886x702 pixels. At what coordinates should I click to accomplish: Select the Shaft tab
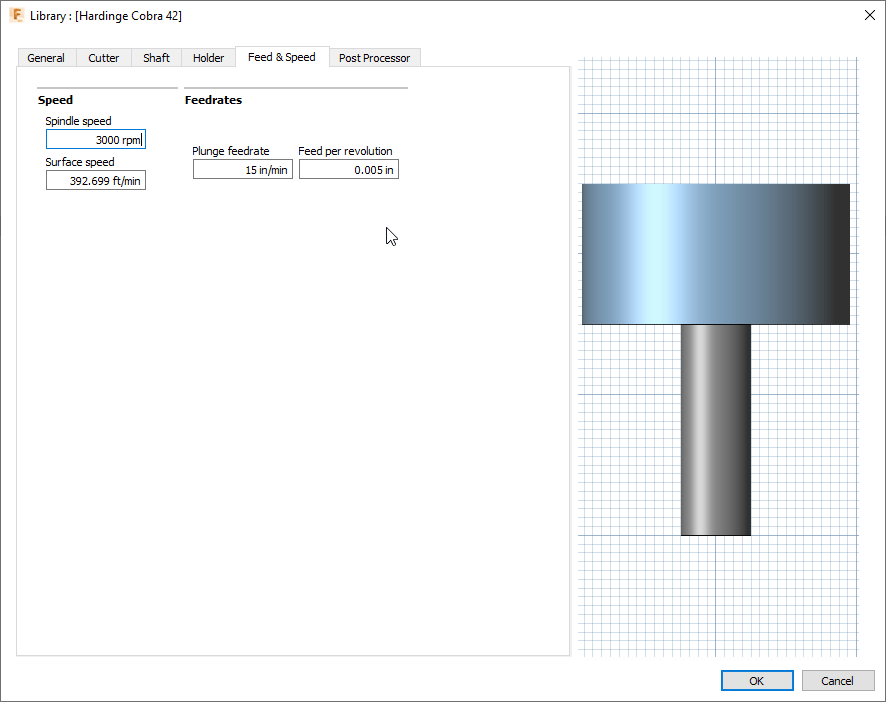[x=156, y=57]
